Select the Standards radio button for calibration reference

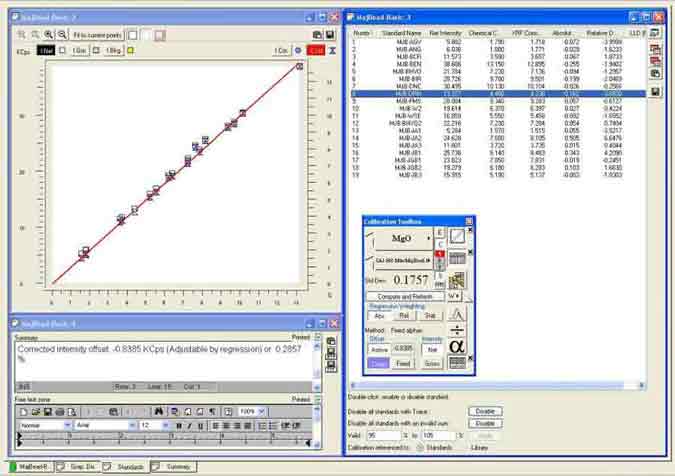coord(419,446)
